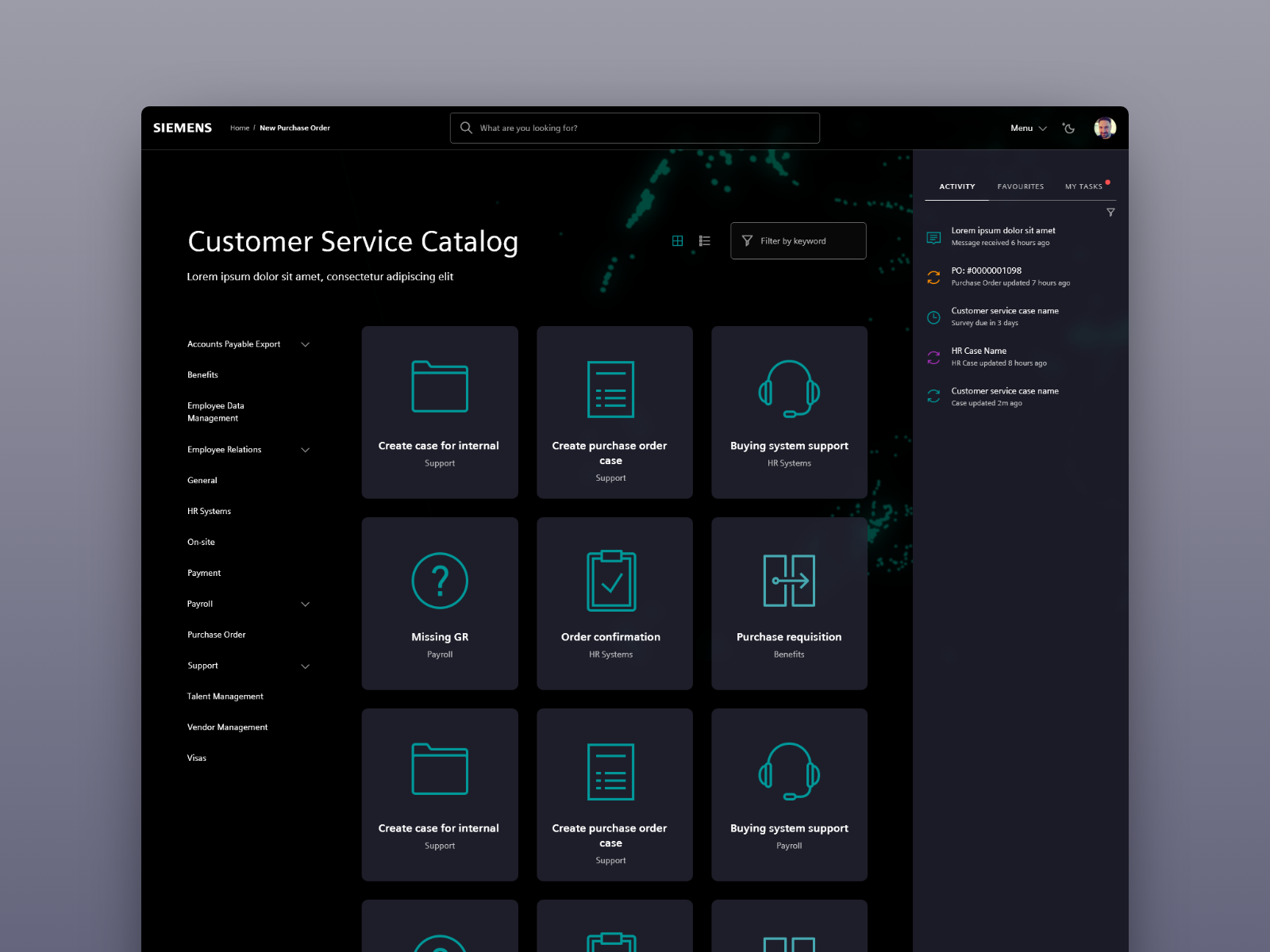Screen dimensions: 1270x952
Task: Switch to the FAVOURITES tab
Action: pyautogui.click(x=1021, y=186)
